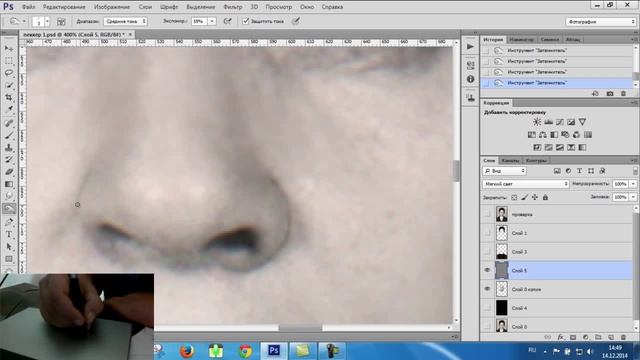Show the Слой 0 layer
The height and width of the screenshot is (360, 640).
pos(487,326)
